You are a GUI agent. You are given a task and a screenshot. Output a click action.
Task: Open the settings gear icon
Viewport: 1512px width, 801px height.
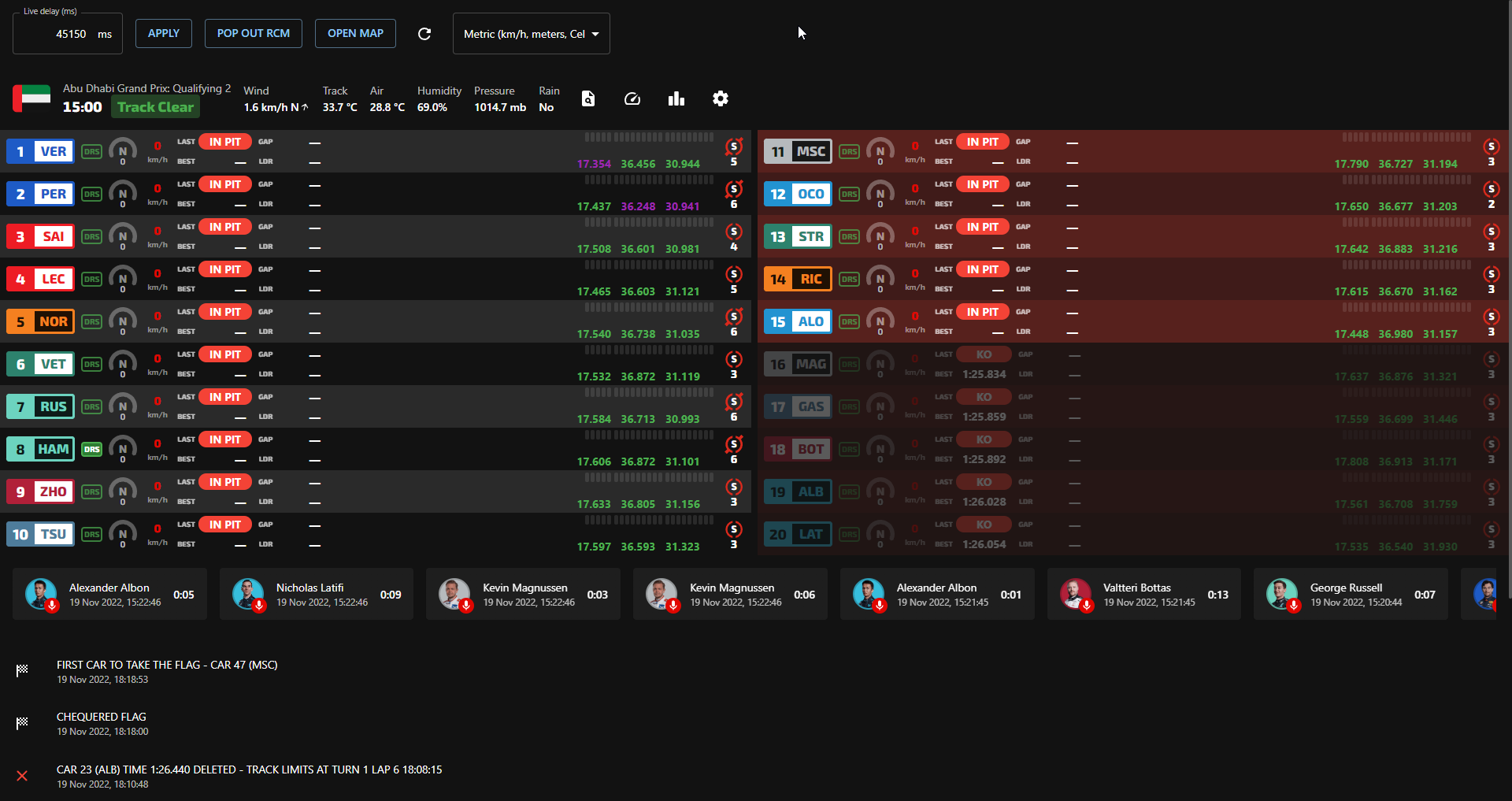[x=720, y=98]
